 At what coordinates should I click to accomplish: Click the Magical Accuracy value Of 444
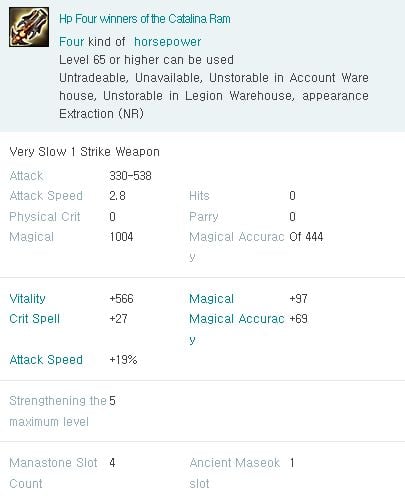[306, 237]
